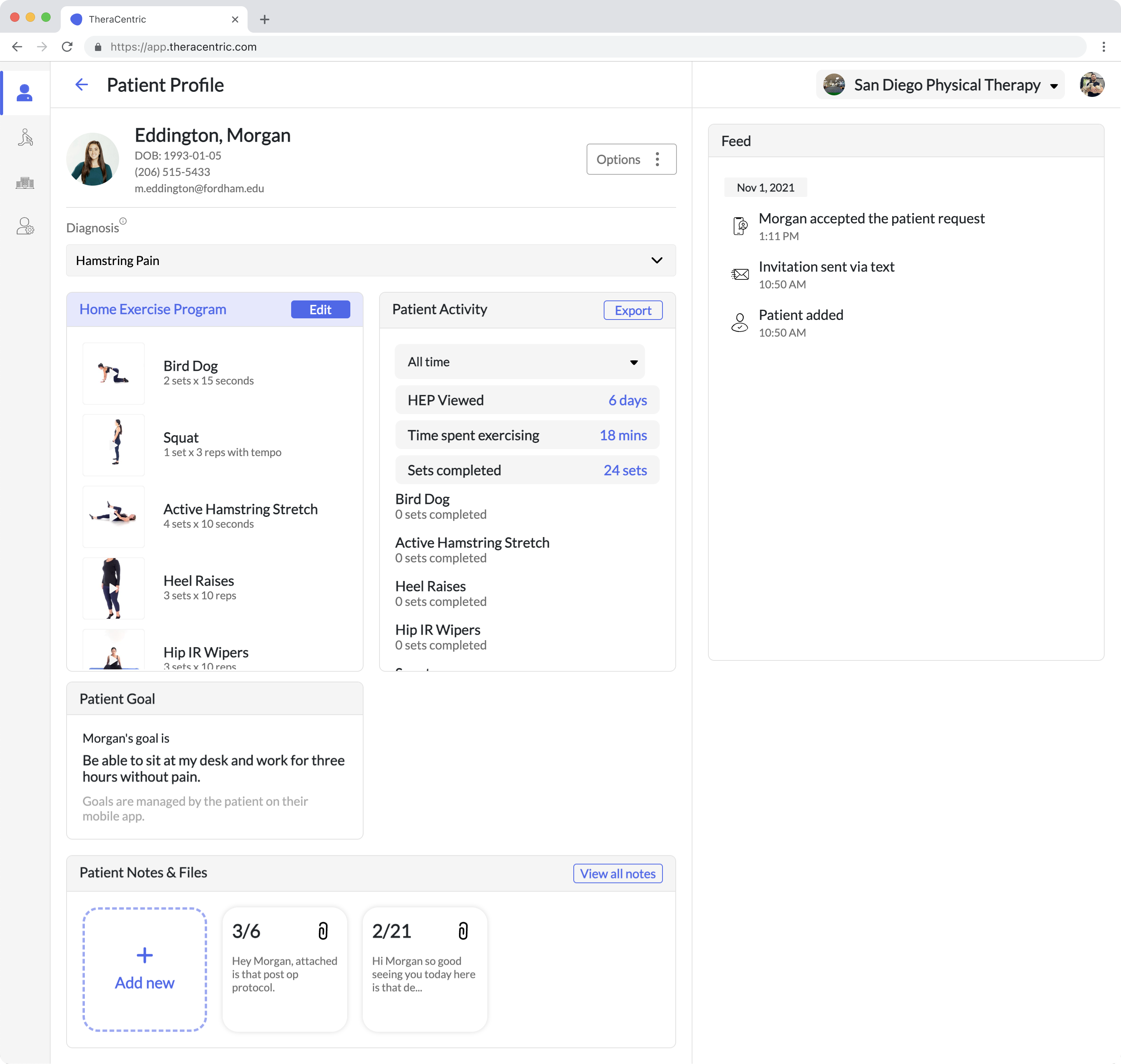Screen dimensions: 1121x1064
Task: Click the Squat exercise name
Action: click(x=181, y=438)
